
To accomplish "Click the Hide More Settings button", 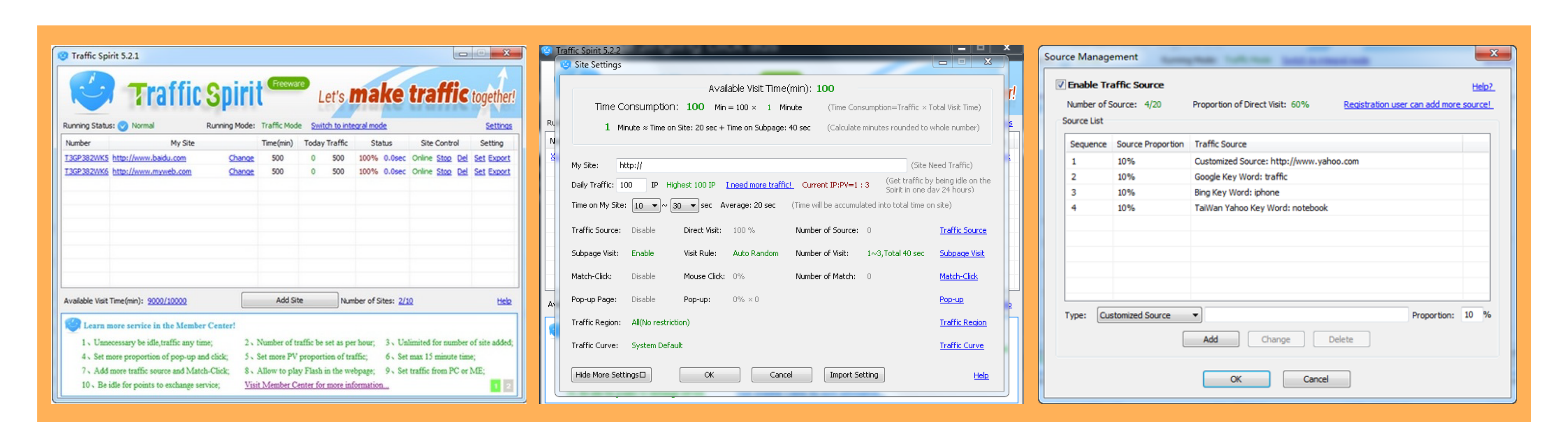I will pos(611,375).
